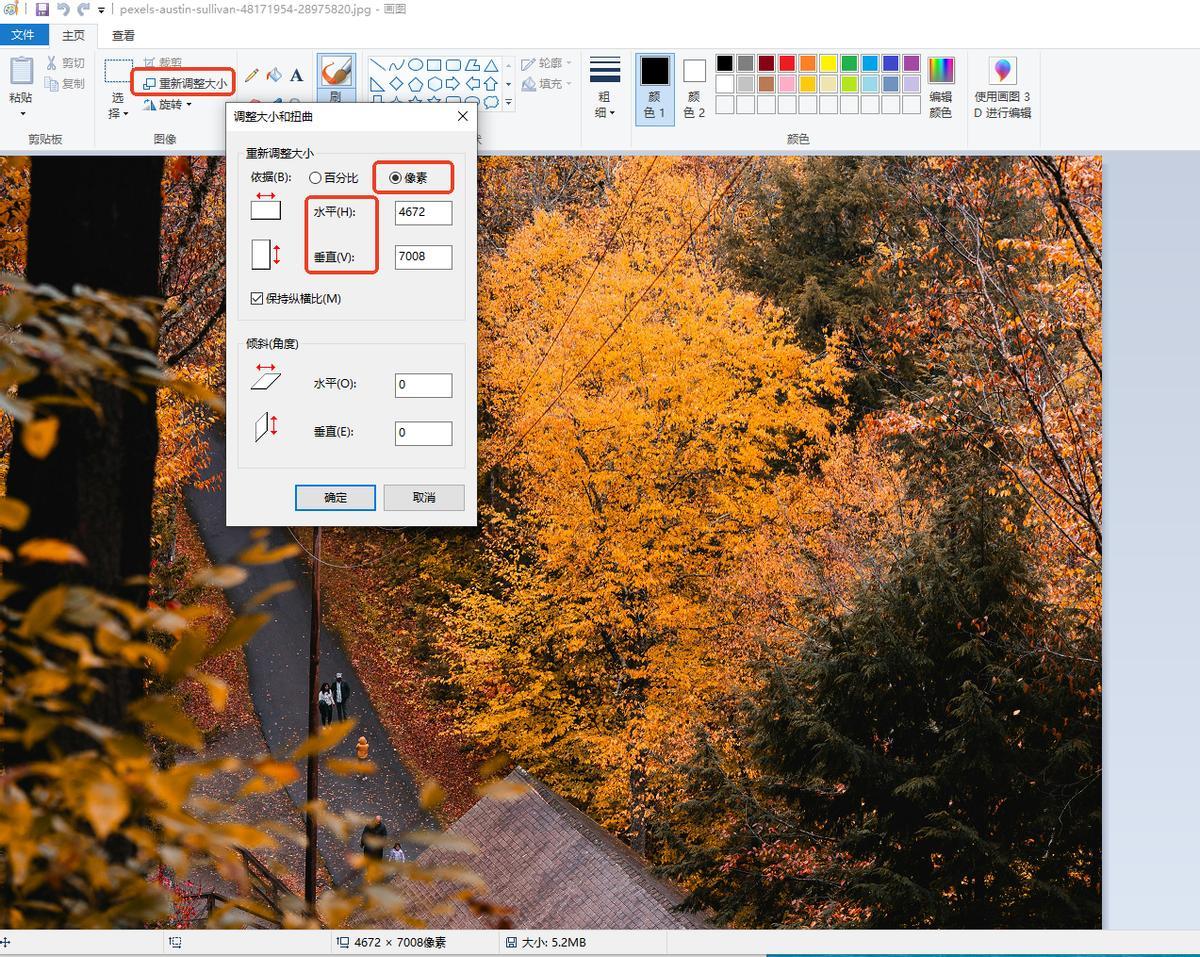Select the Fill with color bucket tool

click(x=274, y=75)
